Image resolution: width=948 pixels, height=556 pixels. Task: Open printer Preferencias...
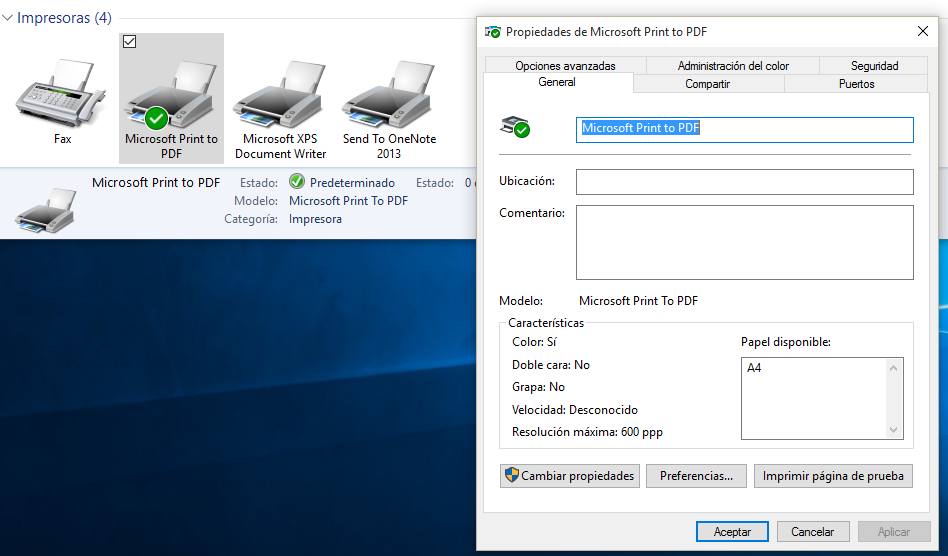(696, 476)
